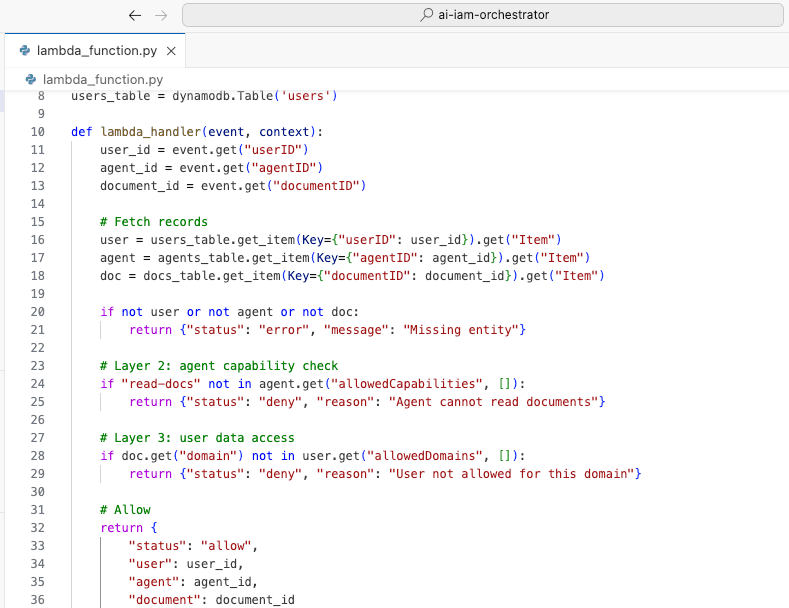Click the "Agent cannot read documents" string
The image size is (789, 608).
(x=494, y=402)
